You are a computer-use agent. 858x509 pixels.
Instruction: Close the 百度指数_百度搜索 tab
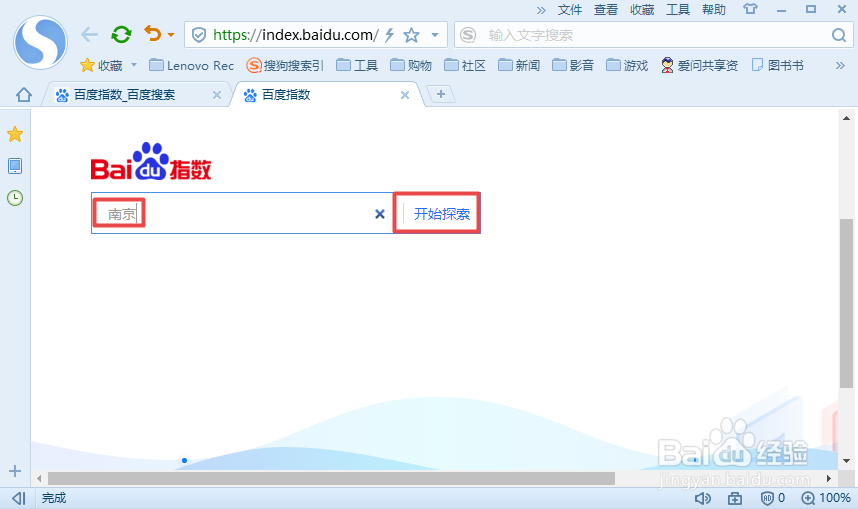tap(217, 95)
